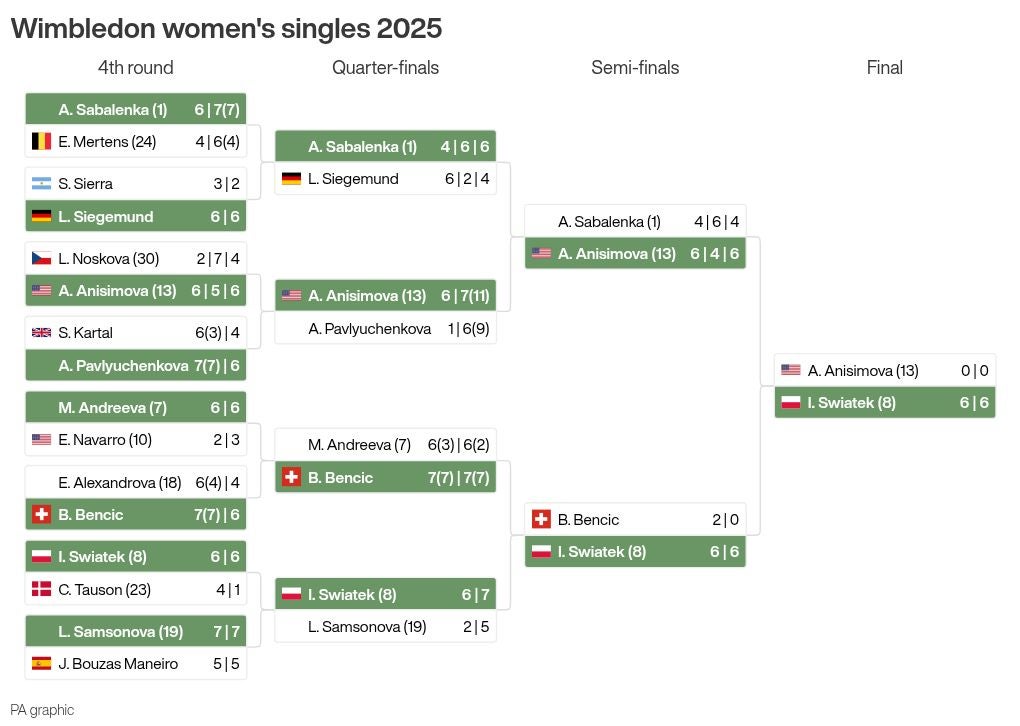Image resolution: width=1020 pixels, height=726 pixels.
Task: Select the 4th round column heading
Action: (135, 68)
